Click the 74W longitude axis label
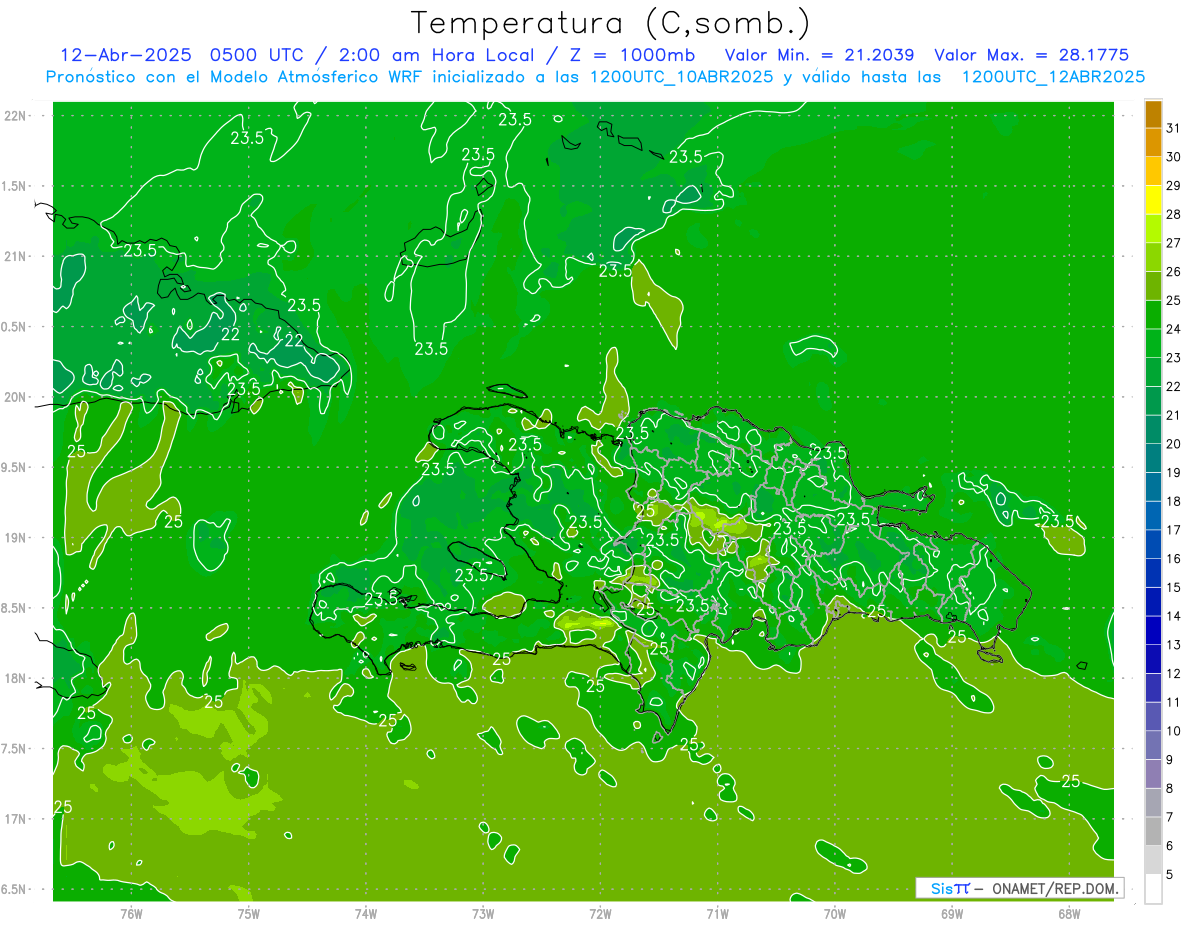 365,913
